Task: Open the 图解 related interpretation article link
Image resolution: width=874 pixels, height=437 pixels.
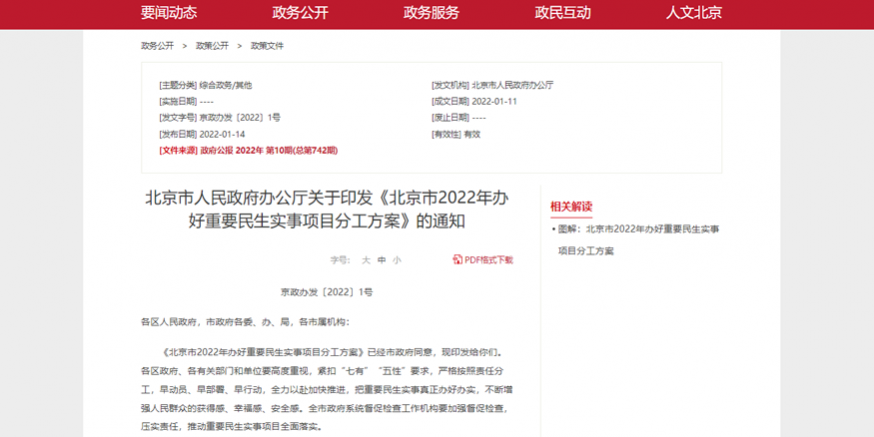Action: [636, 229]
